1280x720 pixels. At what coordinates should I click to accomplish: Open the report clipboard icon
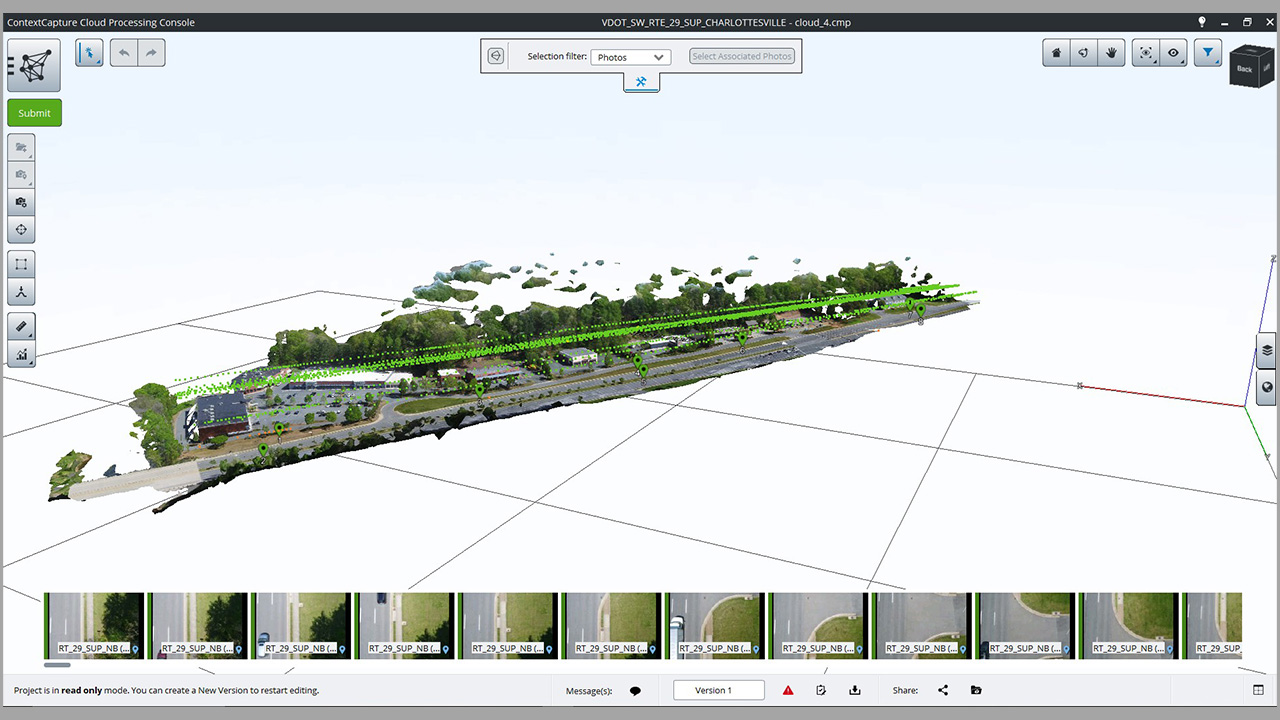tap(821, 690)
